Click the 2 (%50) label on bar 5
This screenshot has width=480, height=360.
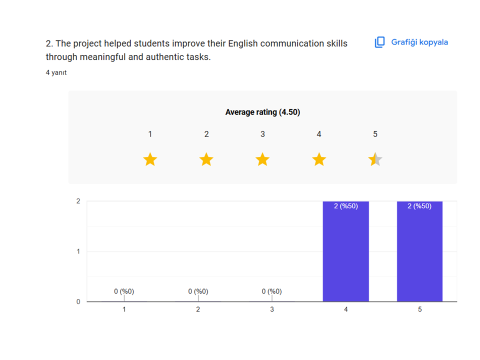[419, 206]
